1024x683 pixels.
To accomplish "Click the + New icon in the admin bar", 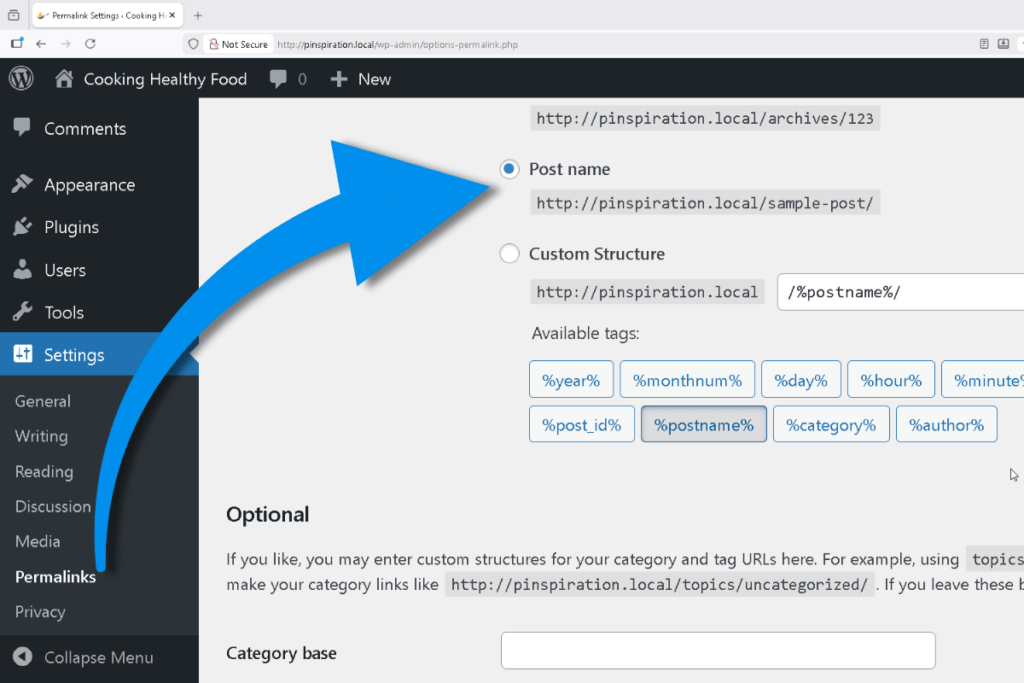I will pyautogui.click(x=338, y=79).
